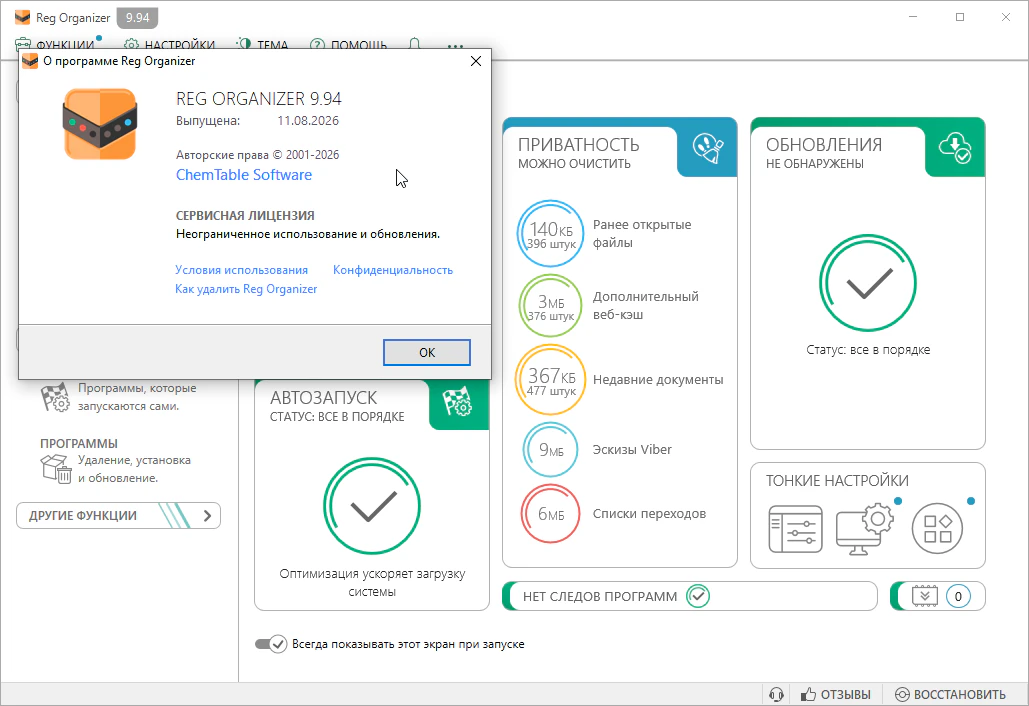Click the 9.94 version badge
Viewport: 1029px width, 706px height.
pyautogui.click(x=138, y=18)
